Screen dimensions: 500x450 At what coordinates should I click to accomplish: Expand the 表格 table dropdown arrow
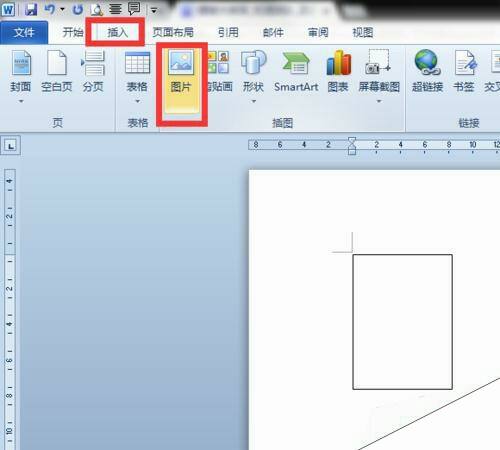137,101
